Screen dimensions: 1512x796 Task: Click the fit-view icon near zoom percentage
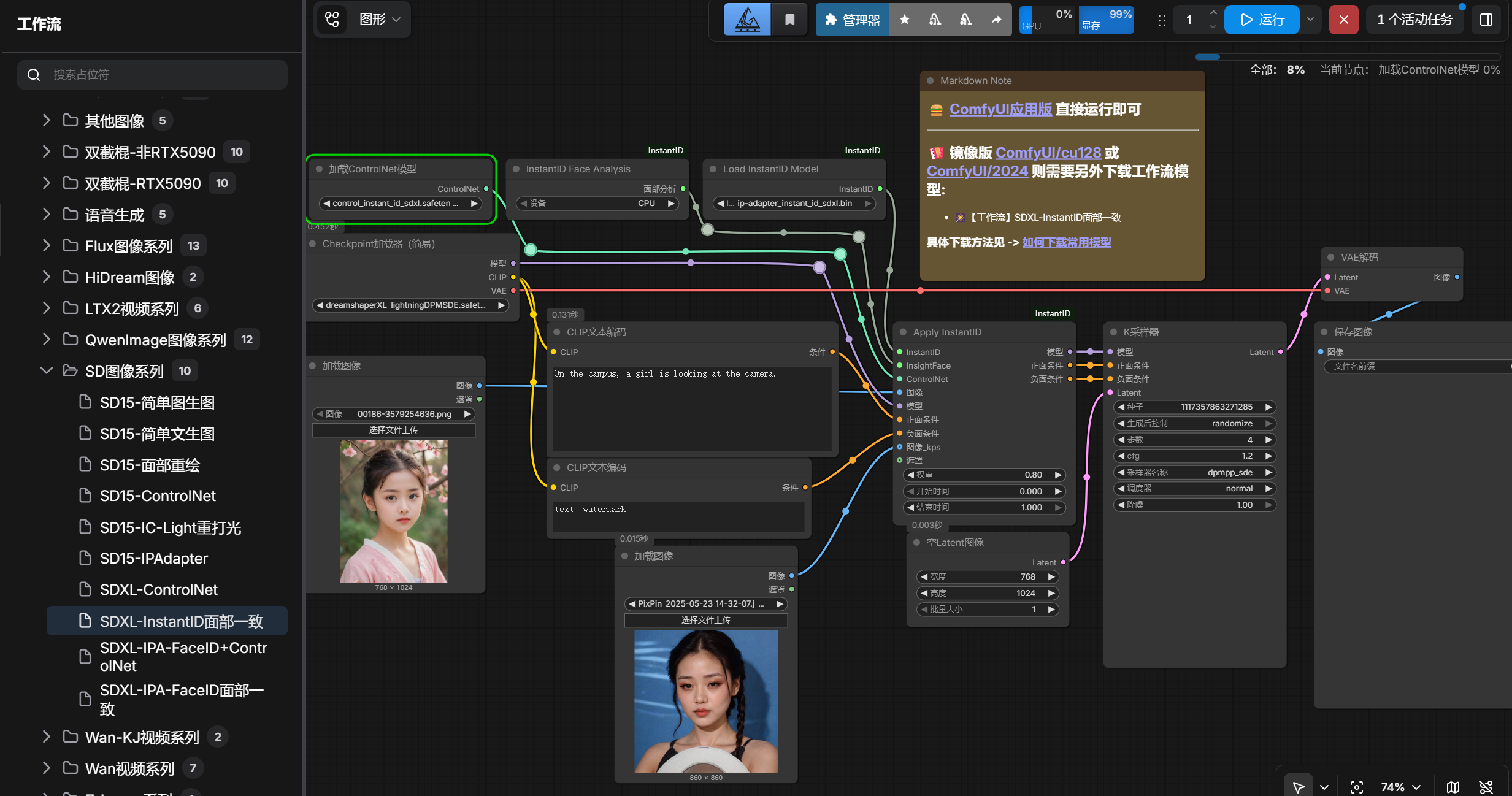pos(1357,787)
